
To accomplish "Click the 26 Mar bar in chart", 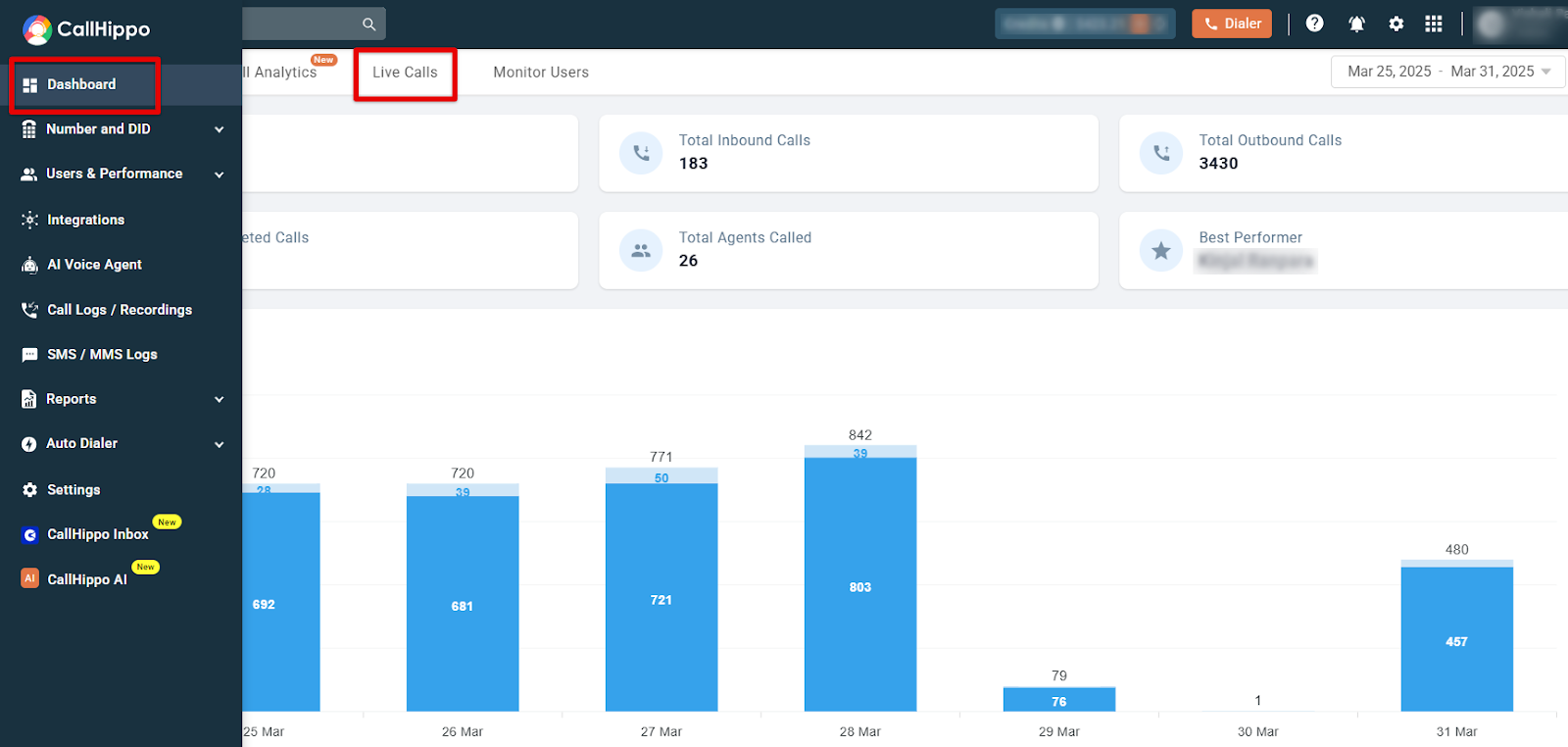I will pyautogui.click(x=463, y=597).
